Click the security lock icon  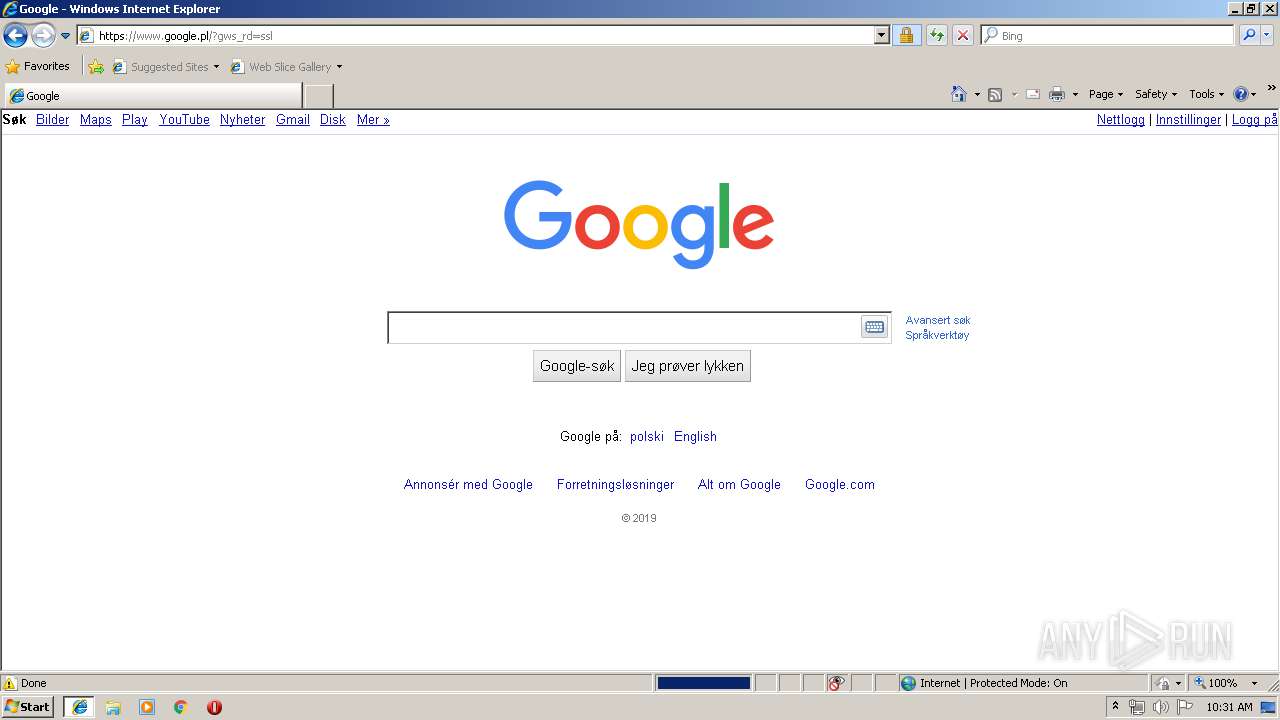(x=906, y=36)
